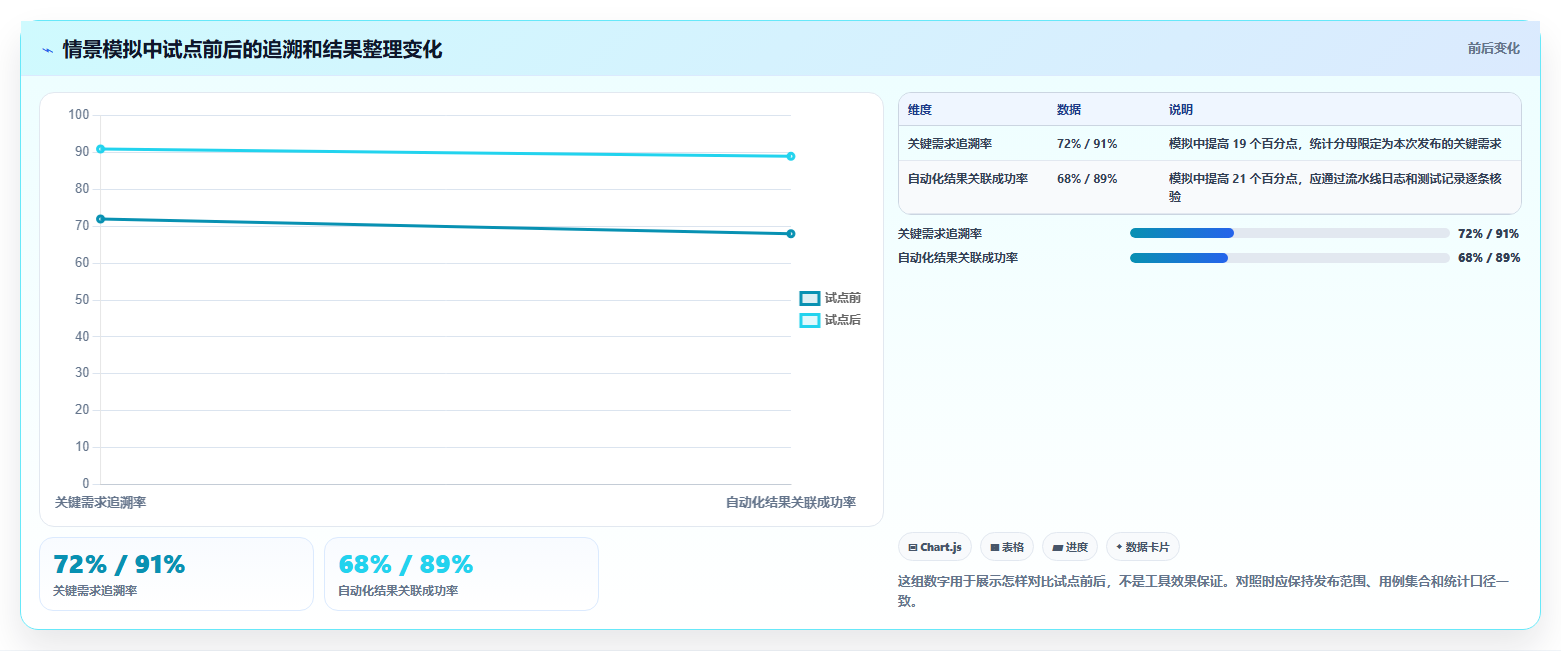Click the 维度 column header
Screen dimensions: 1561x651
[920, 110]
